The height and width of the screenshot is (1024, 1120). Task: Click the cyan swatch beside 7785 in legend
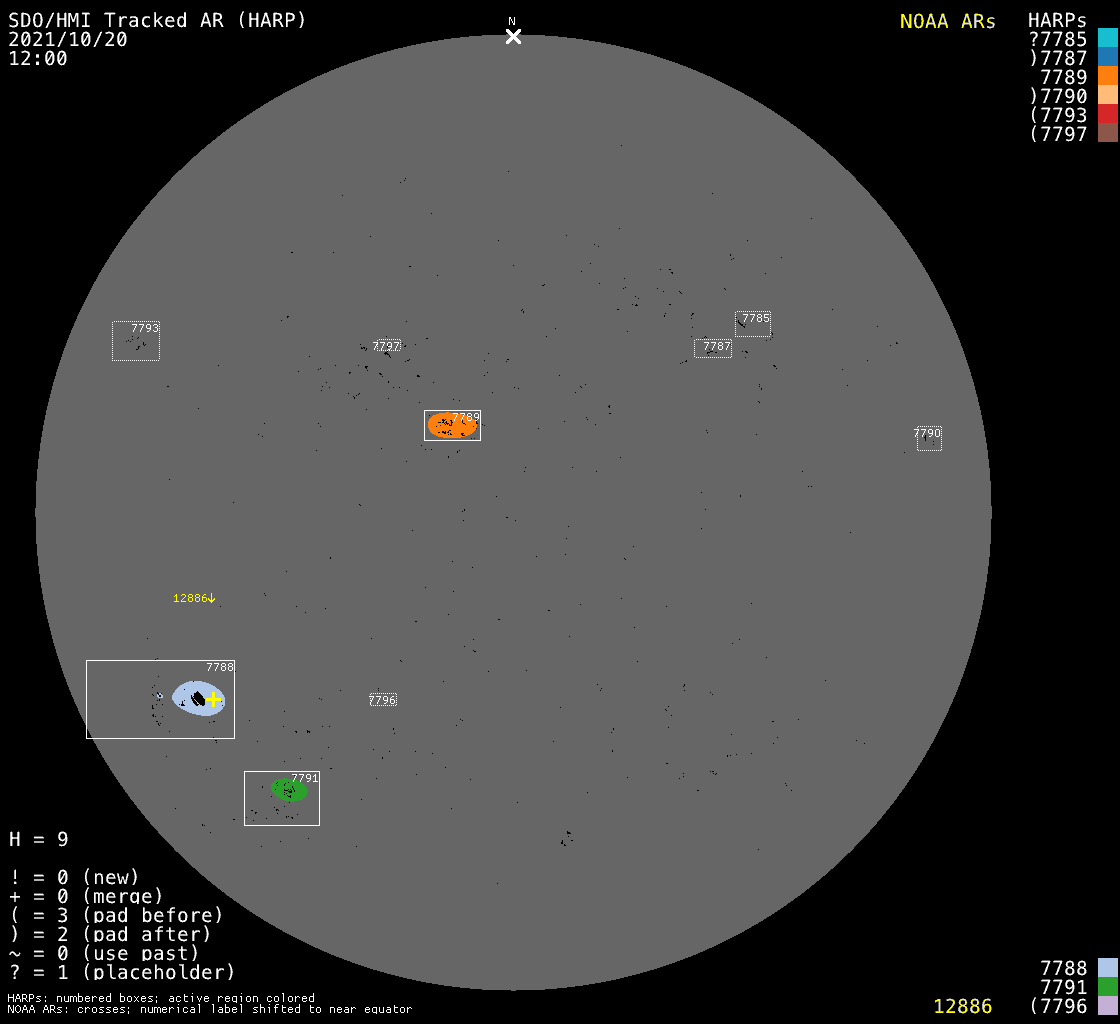pyautogui.click(x=1107, y=38)
